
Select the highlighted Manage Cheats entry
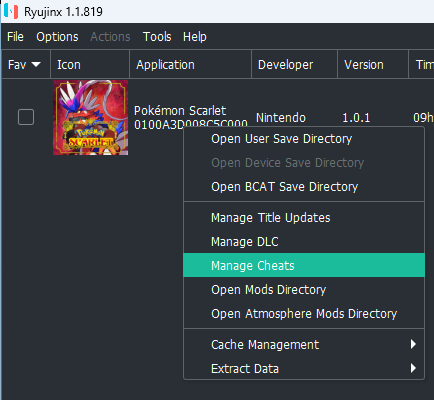(x=304, y=265)
